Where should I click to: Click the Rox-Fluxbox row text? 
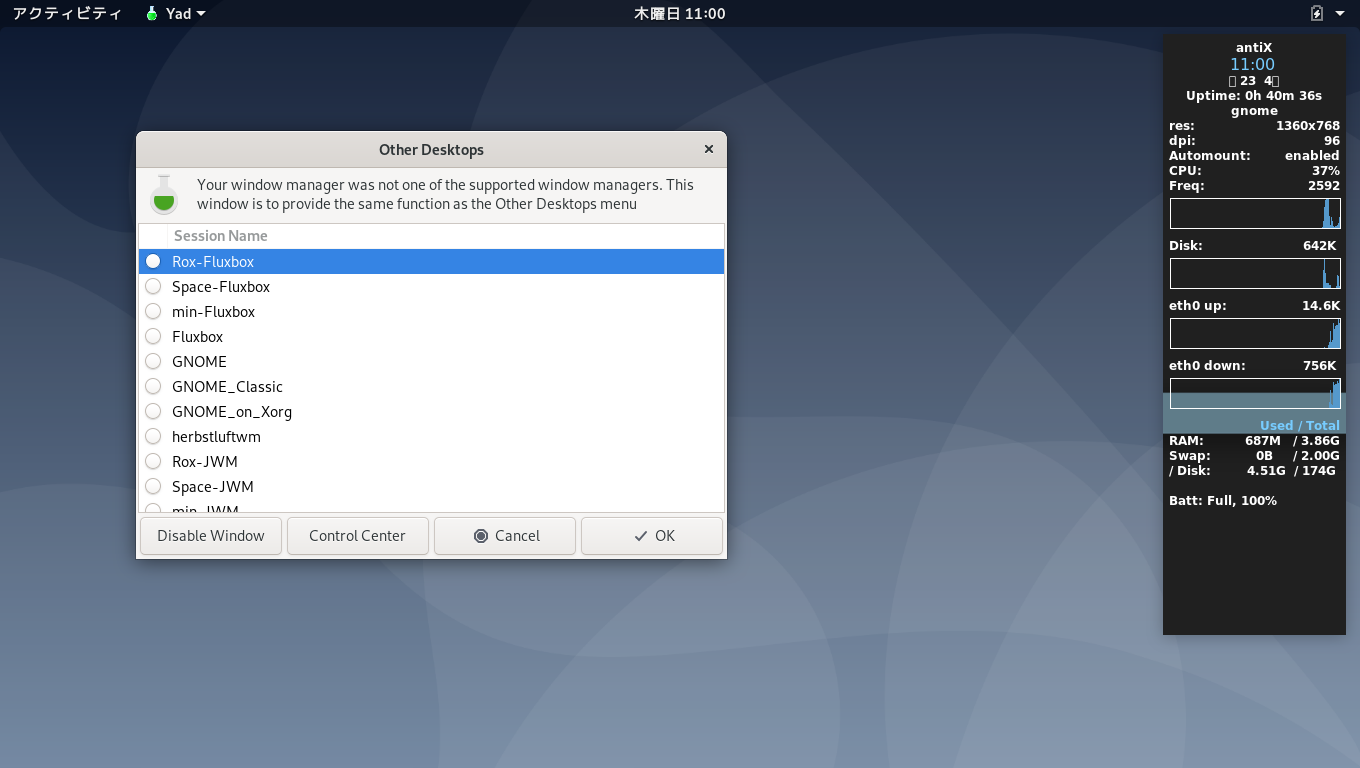click(x=213, y=262)
